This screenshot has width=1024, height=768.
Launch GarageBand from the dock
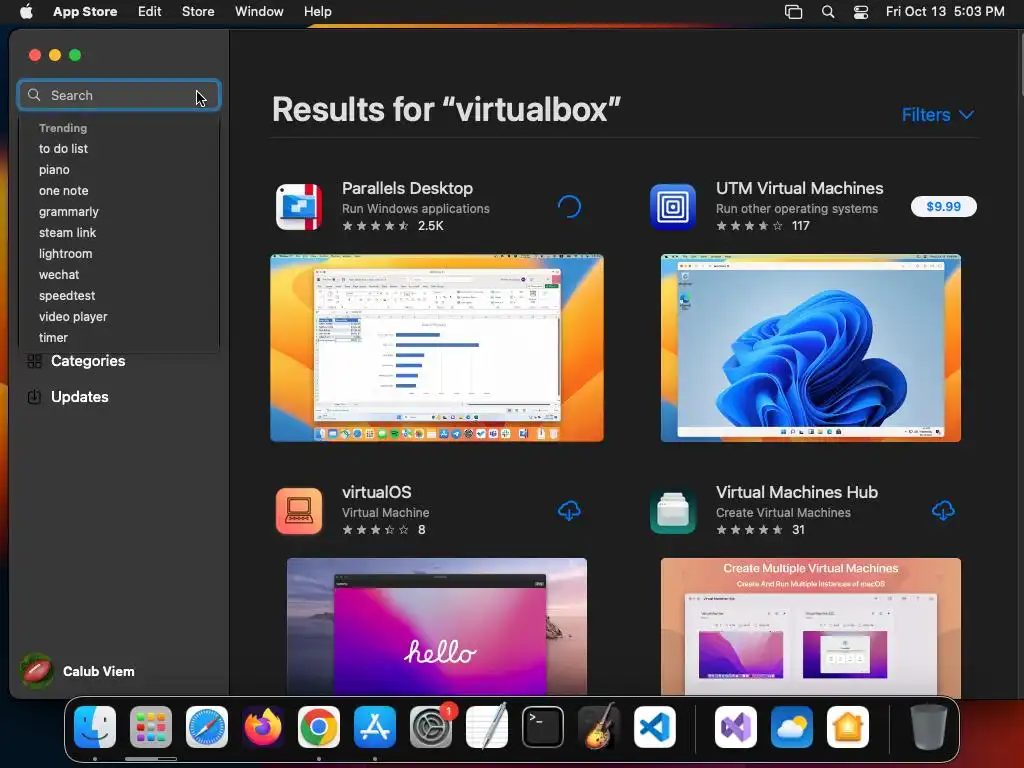click(598, 727)
